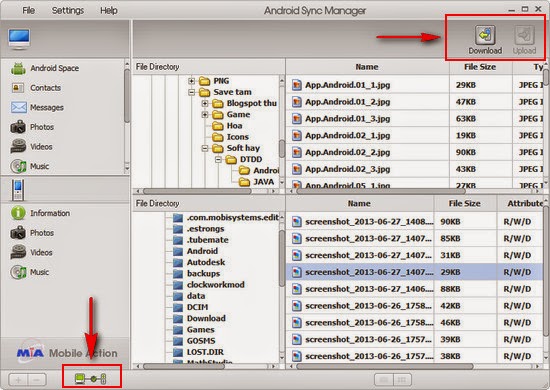Collapse the Save tam folder
Screen dimensions: 550x390
(192, 92)
